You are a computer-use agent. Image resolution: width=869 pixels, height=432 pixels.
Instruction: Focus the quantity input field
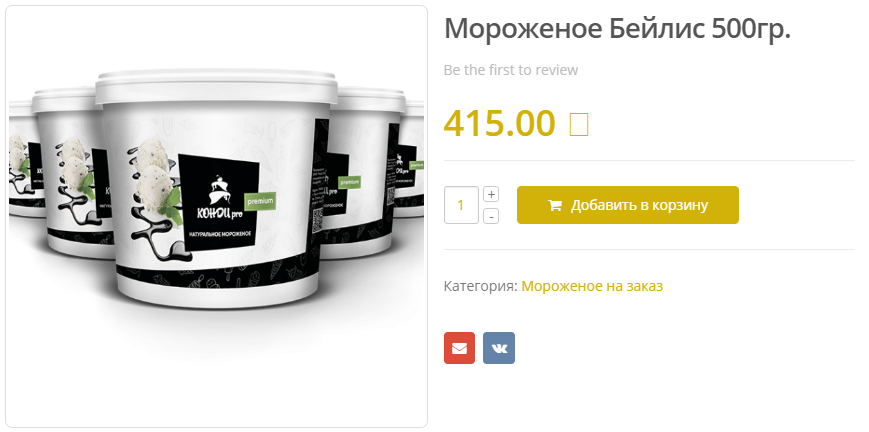click(x=461, y=205)
